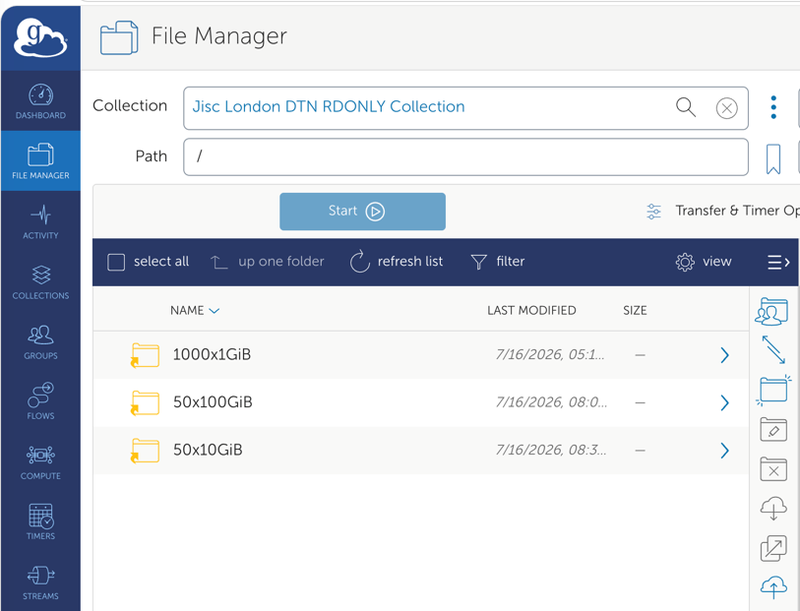Go to File Manager in sidebar
Image resolution: width=800 pixels, height=611 pixels.
click(40, 161)
